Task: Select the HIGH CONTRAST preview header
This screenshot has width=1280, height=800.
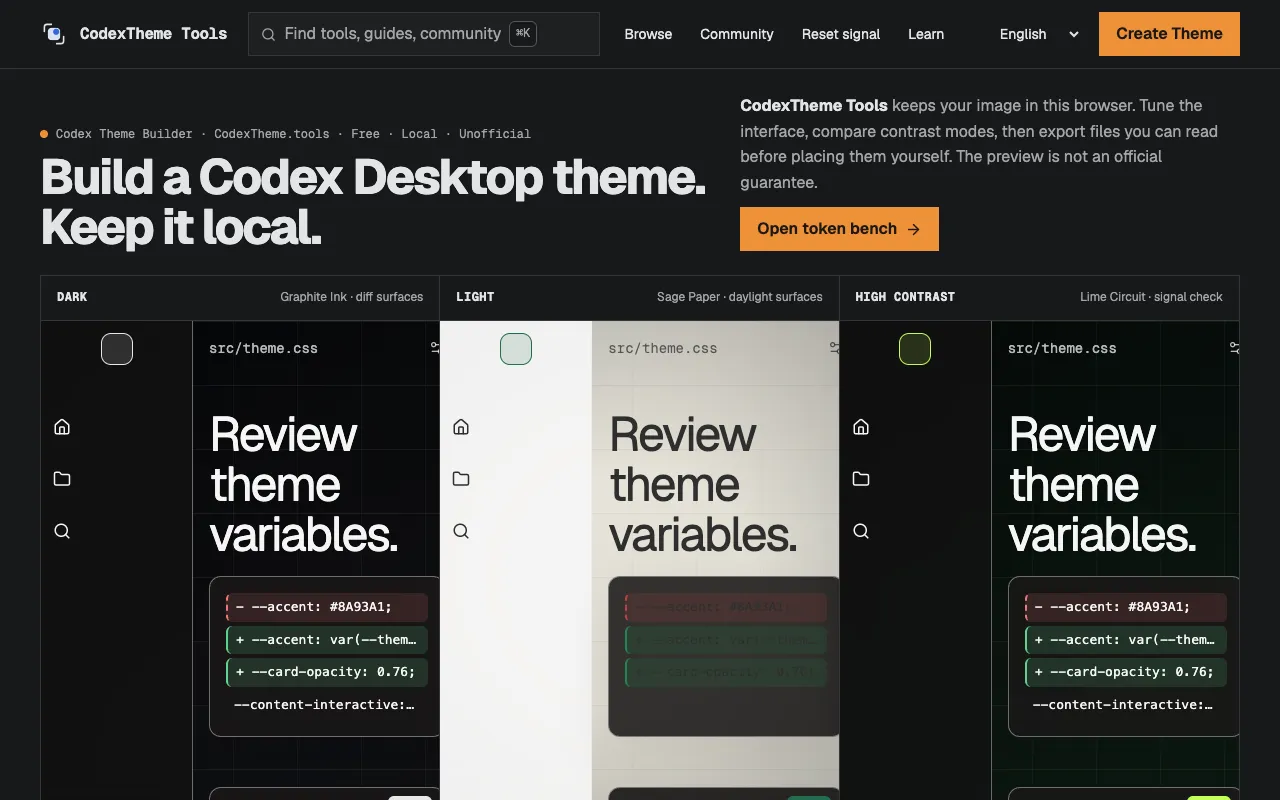Action: pos(1039,297)
